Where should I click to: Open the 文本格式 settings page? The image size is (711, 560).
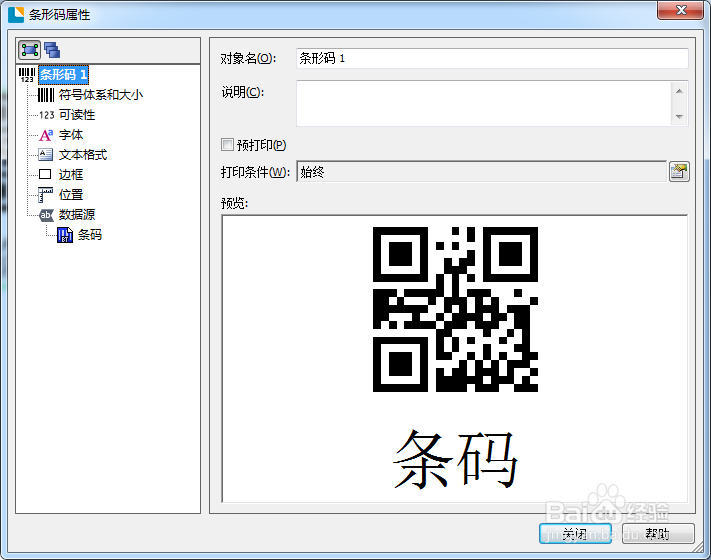click(x=83, y=155)
